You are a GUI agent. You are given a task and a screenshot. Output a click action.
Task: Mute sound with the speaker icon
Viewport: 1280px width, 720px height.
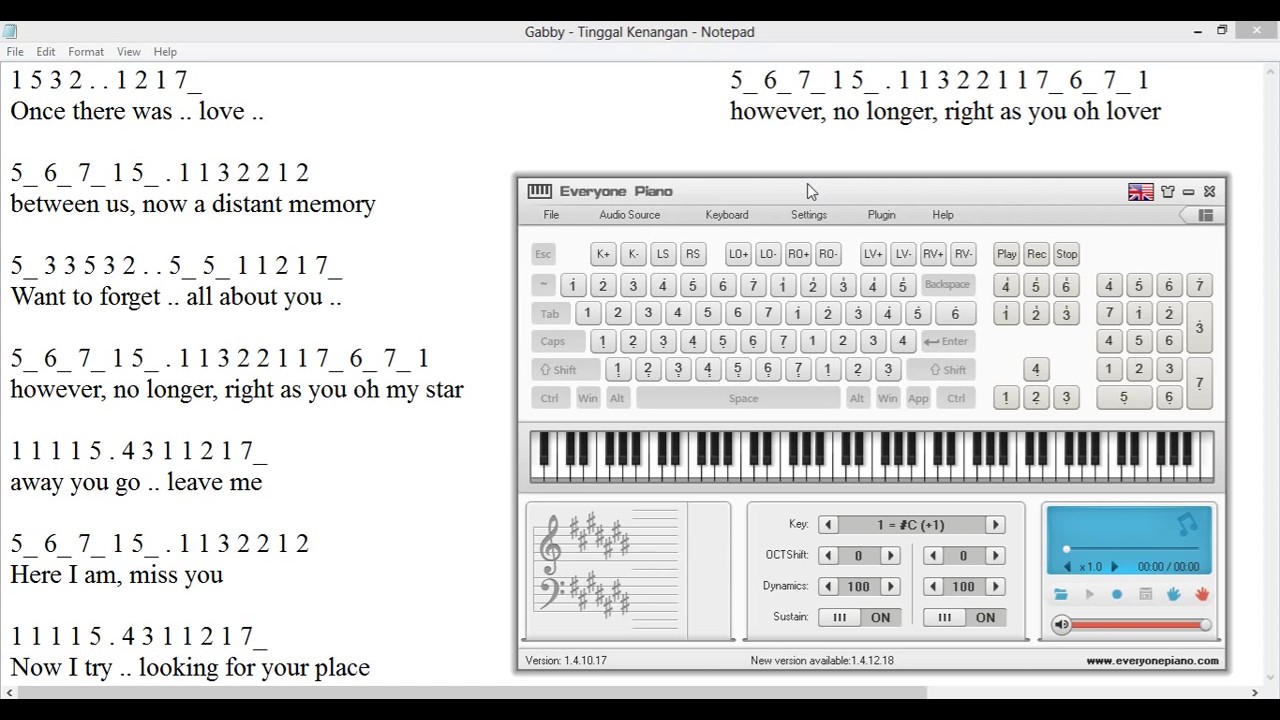click(1062, 625)
